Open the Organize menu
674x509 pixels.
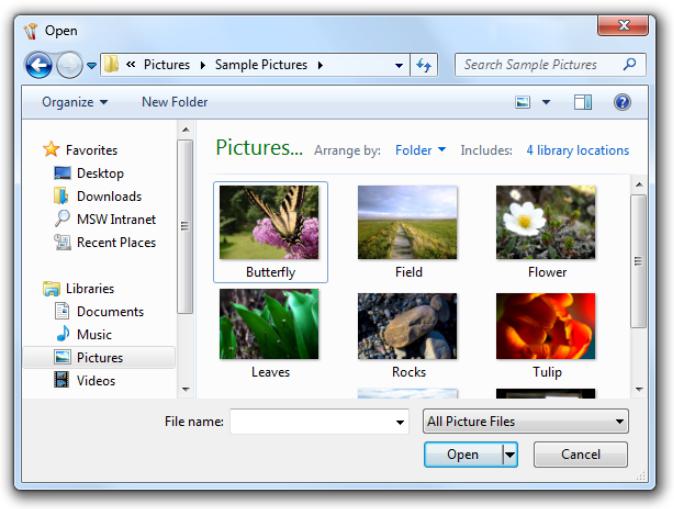(74, 102)
